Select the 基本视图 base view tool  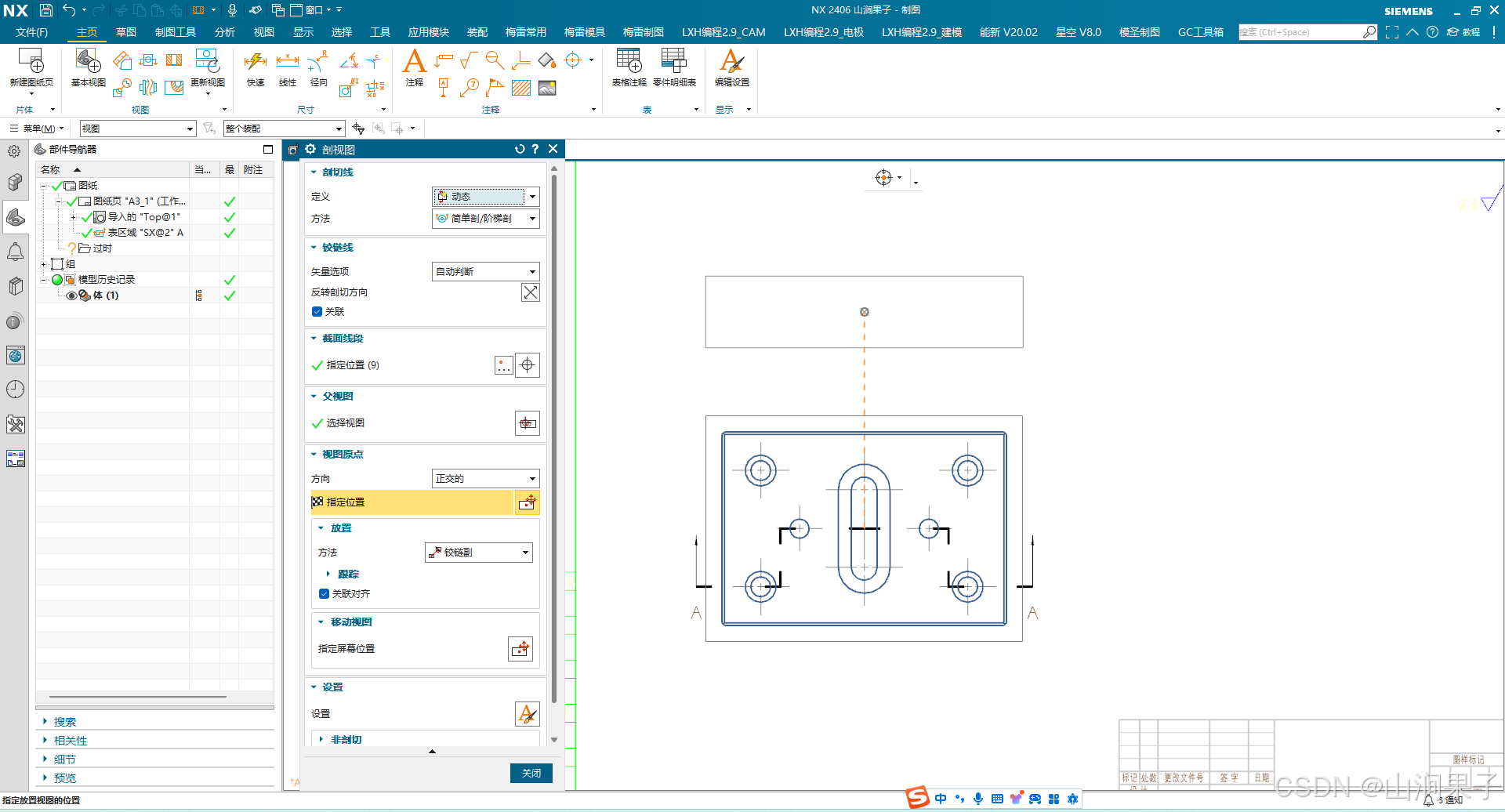pos(88,61)
